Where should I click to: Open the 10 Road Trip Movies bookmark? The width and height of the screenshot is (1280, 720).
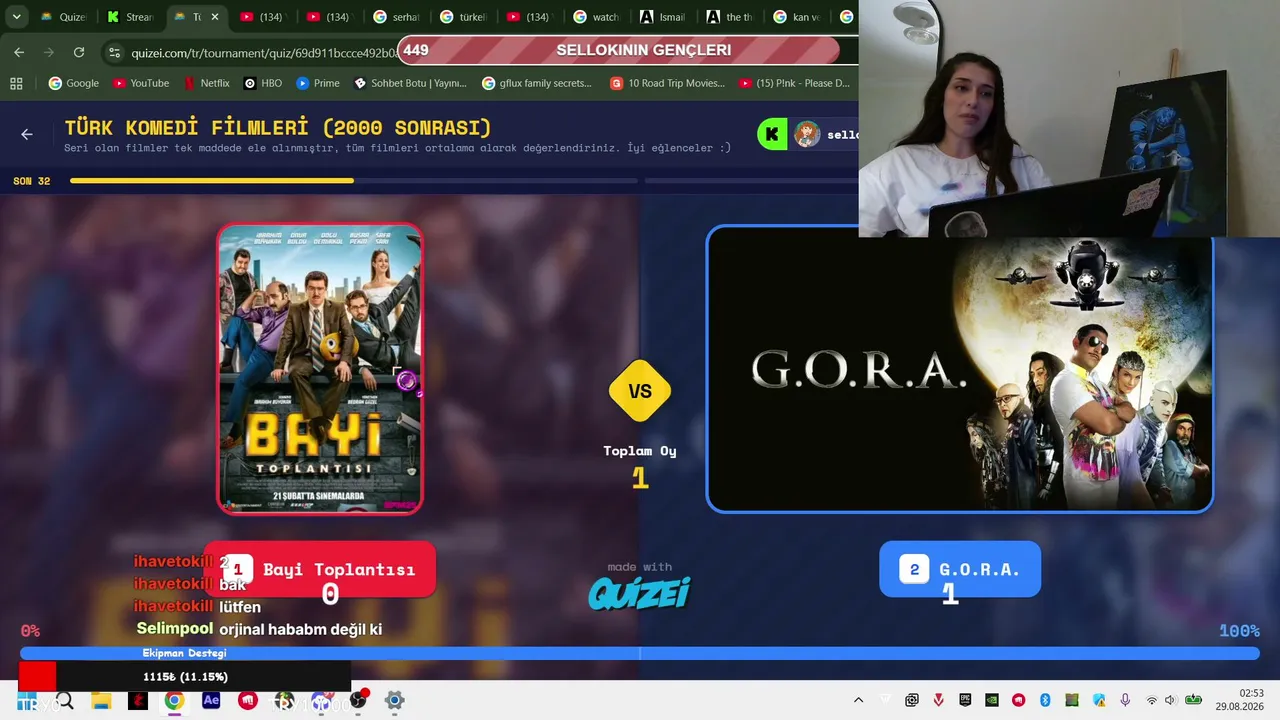667,83
